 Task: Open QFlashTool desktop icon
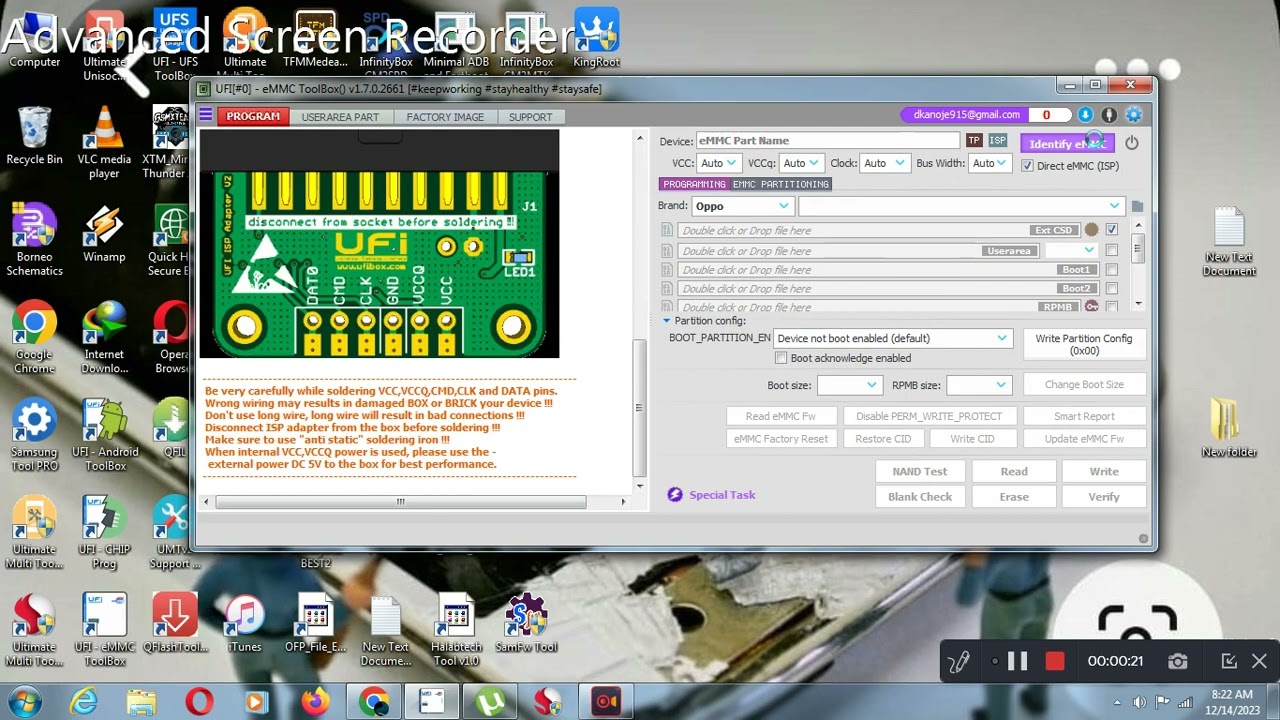pyautogui.click(x=175, y=624)
